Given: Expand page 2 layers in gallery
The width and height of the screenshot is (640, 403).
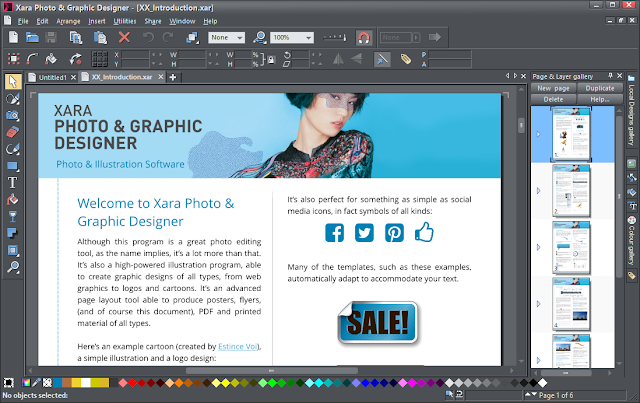Looking at the screenshot, I should 538,191.
